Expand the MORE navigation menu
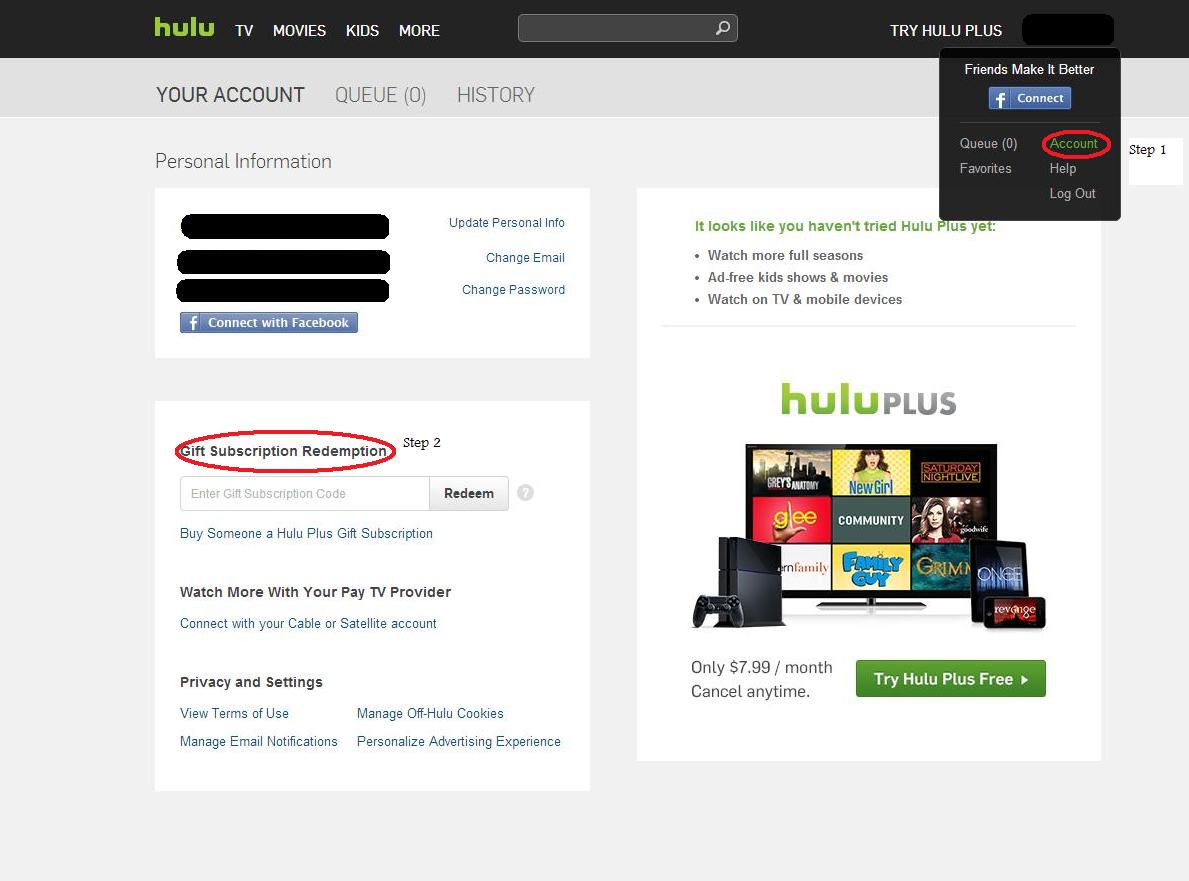 [x=419, y=31]
